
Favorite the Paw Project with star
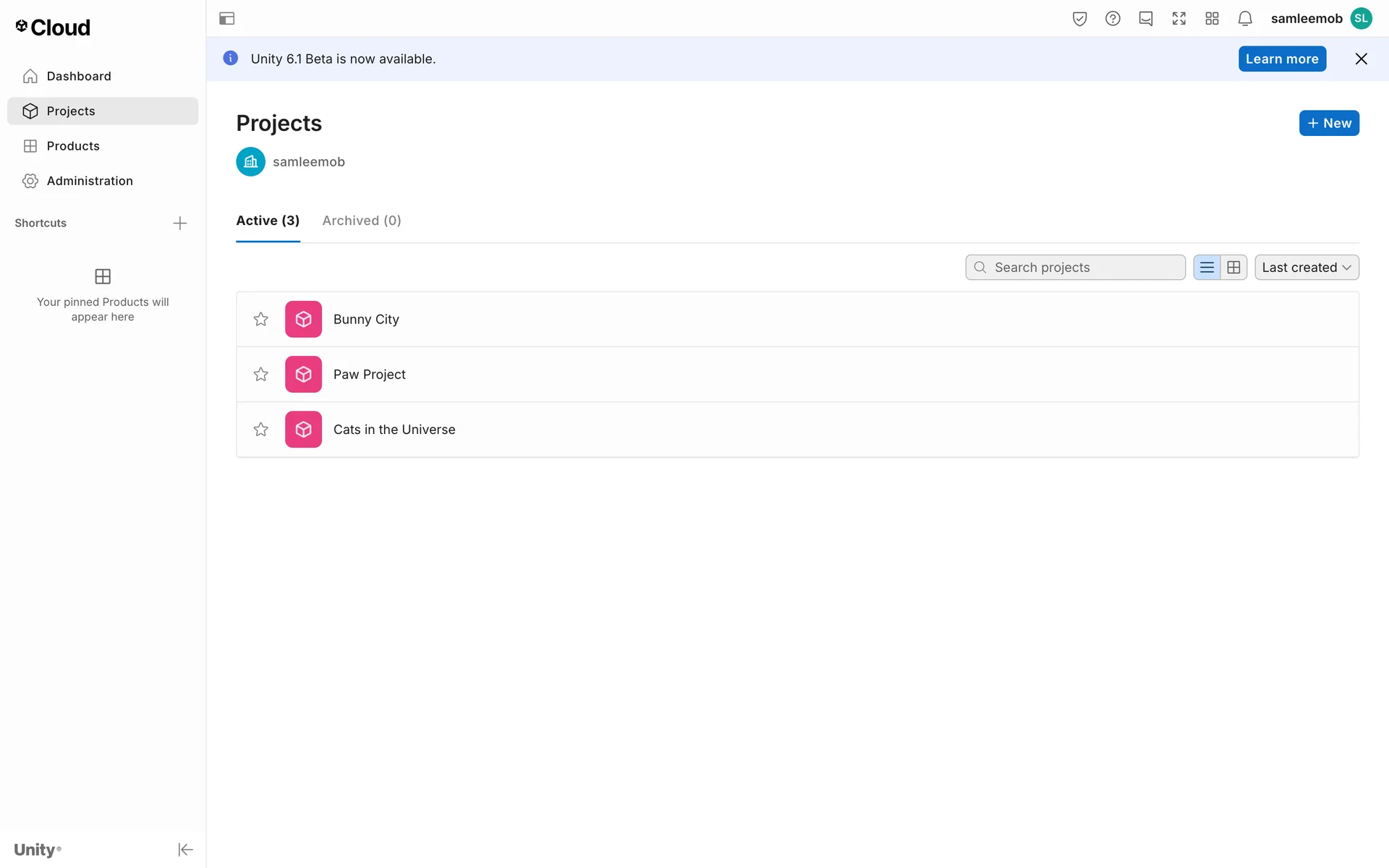tap(261, 374)
